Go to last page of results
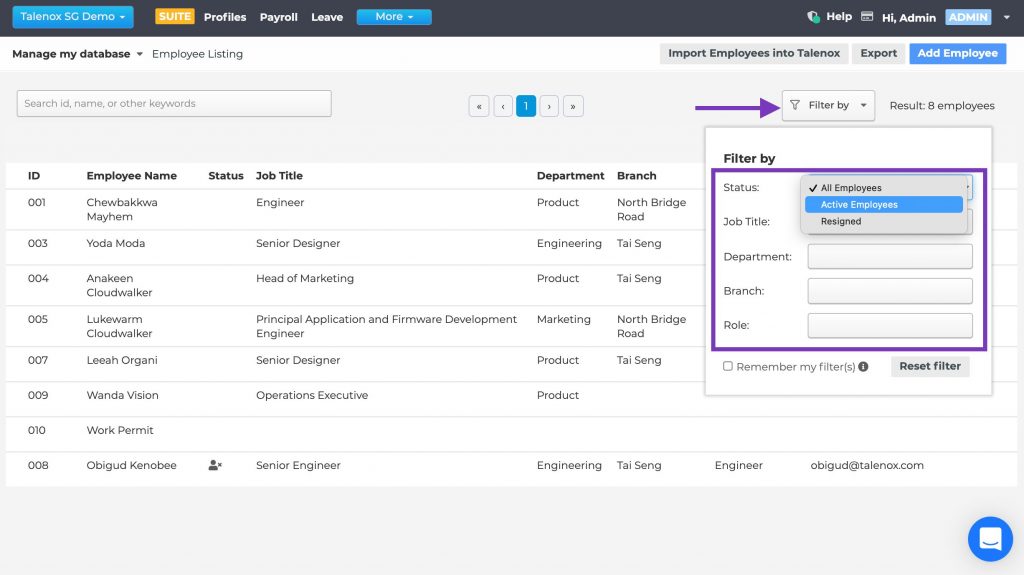 point(573,106)
